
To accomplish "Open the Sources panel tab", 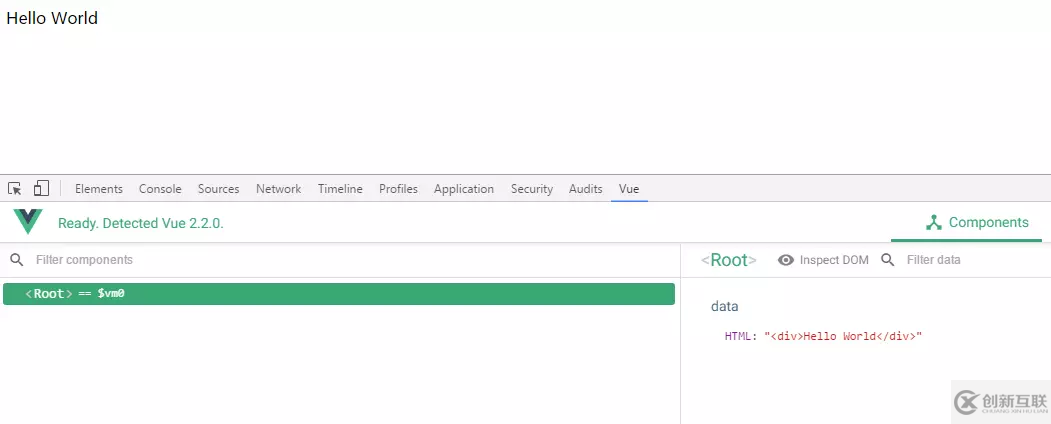I will click(x=218, y=189).
